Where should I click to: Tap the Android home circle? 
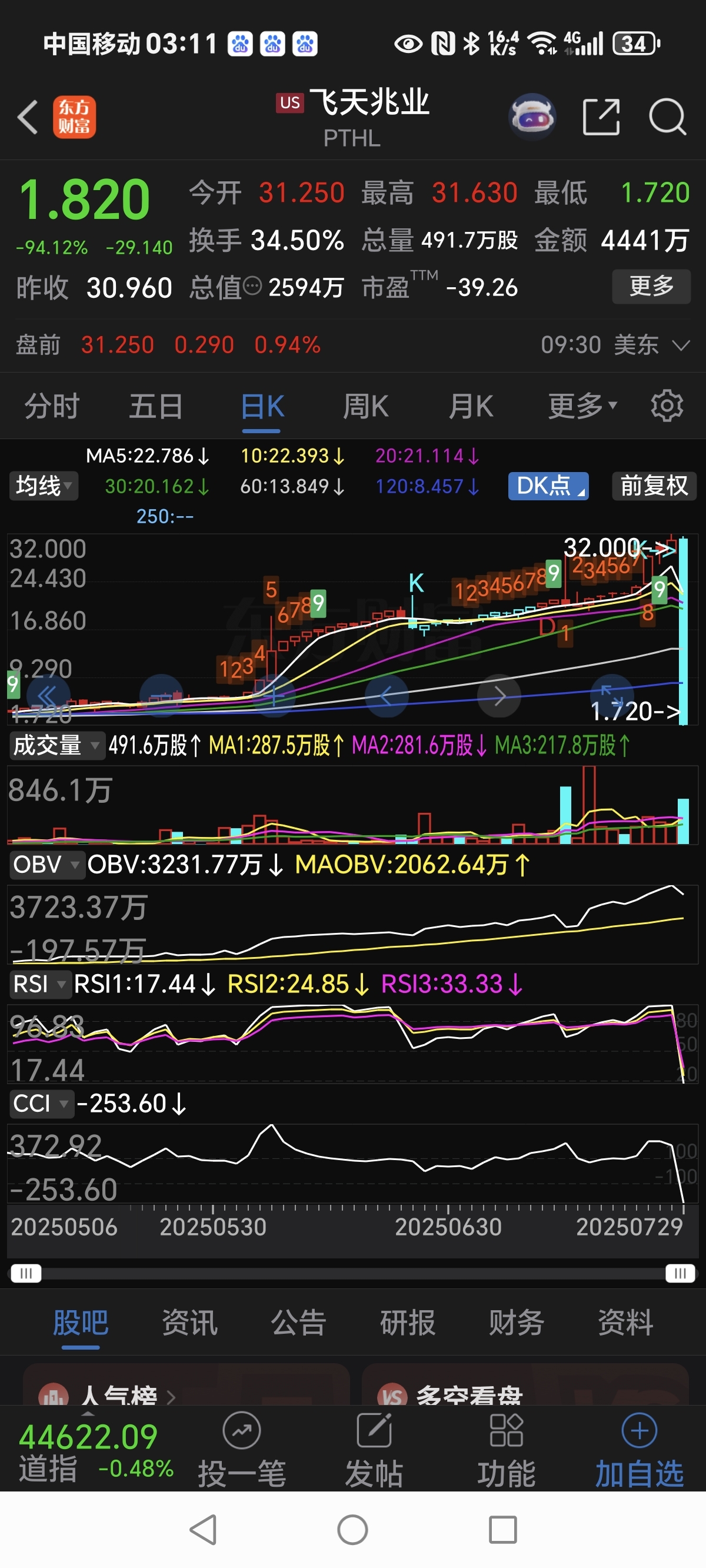click(353, 1530)
